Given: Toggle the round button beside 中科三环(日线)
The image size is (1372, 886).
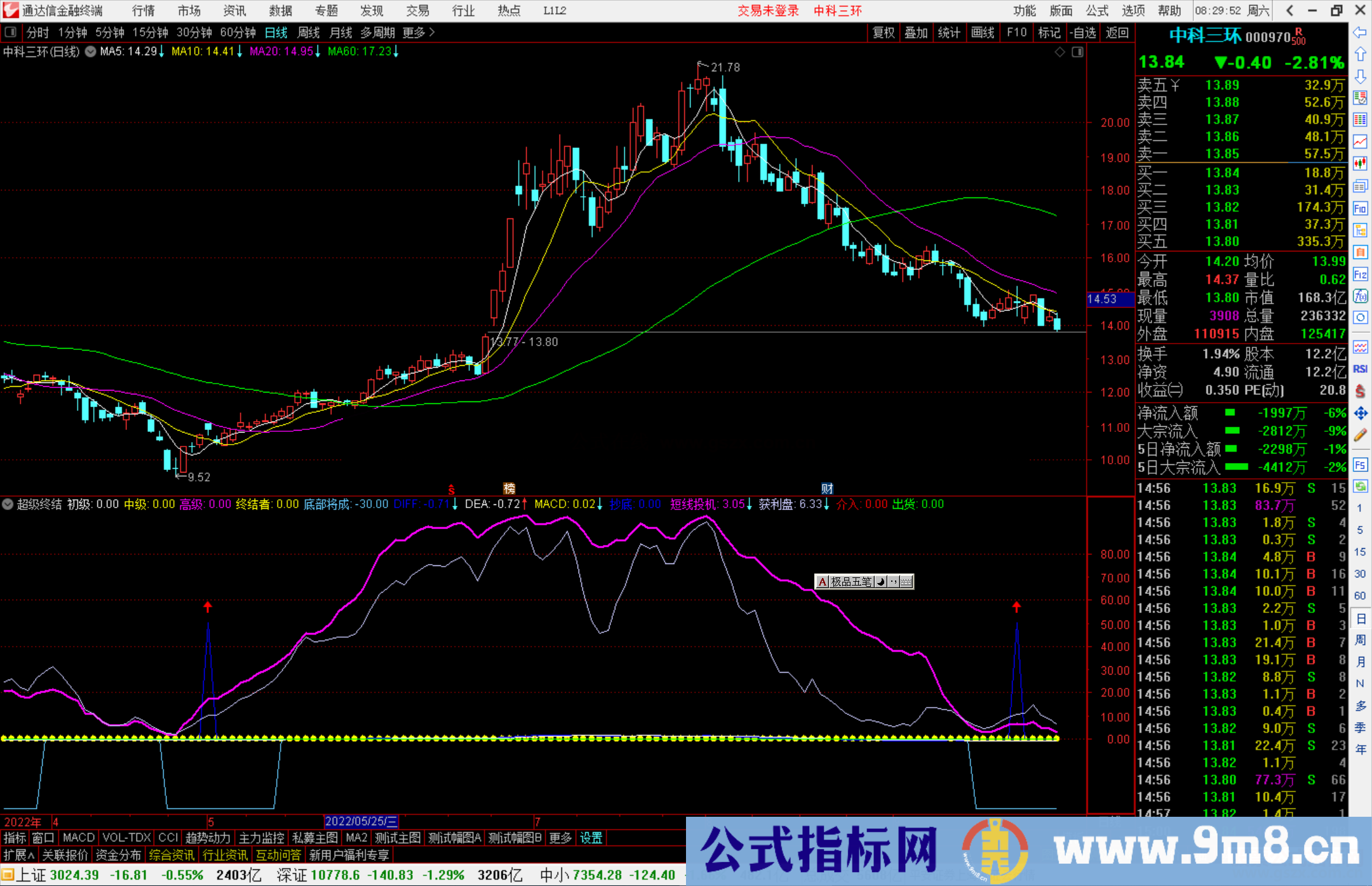Looking at the screenshot, I should 90,51.
